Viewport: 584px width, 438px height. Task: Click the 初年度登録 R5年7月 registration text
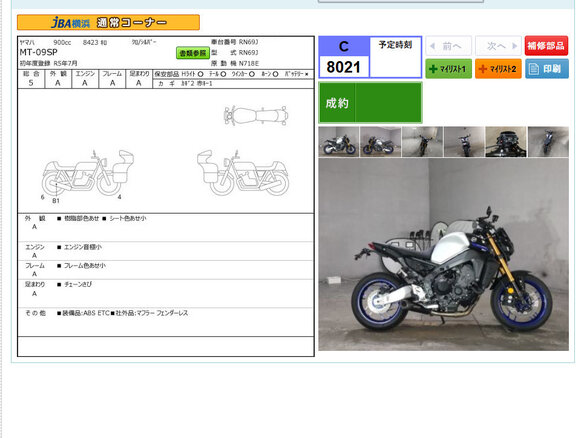(x=48, y=63)
